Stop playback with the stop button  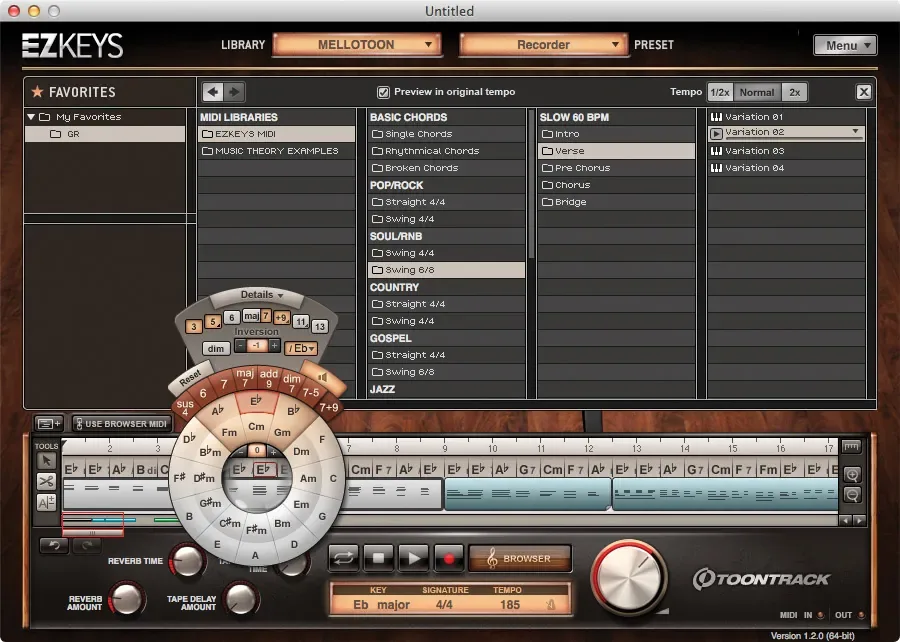coord(378,558)
